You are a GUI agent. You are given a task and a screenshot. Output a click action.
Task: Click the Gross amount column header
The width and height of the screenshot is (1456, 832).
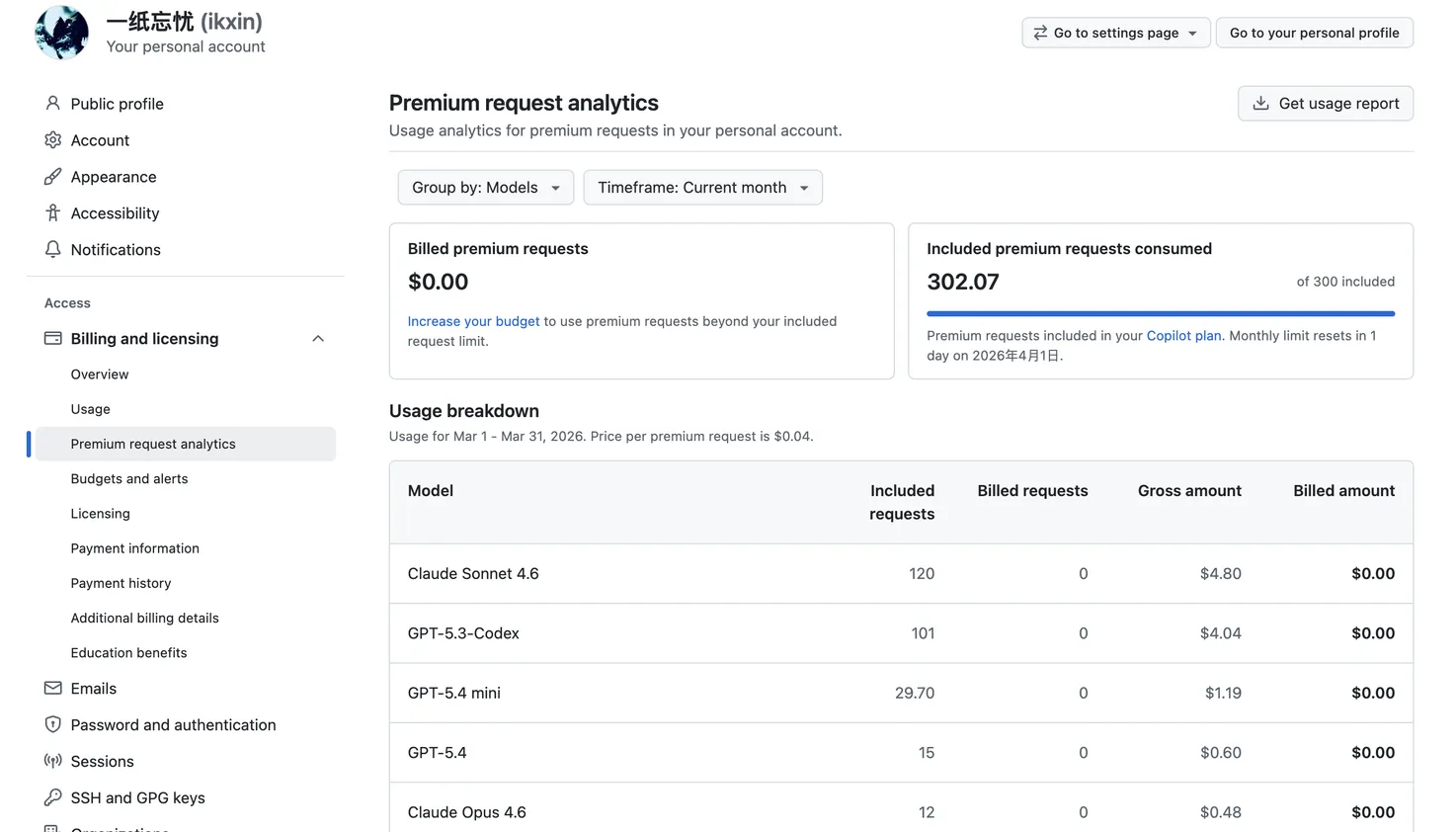coord(1189,491)
